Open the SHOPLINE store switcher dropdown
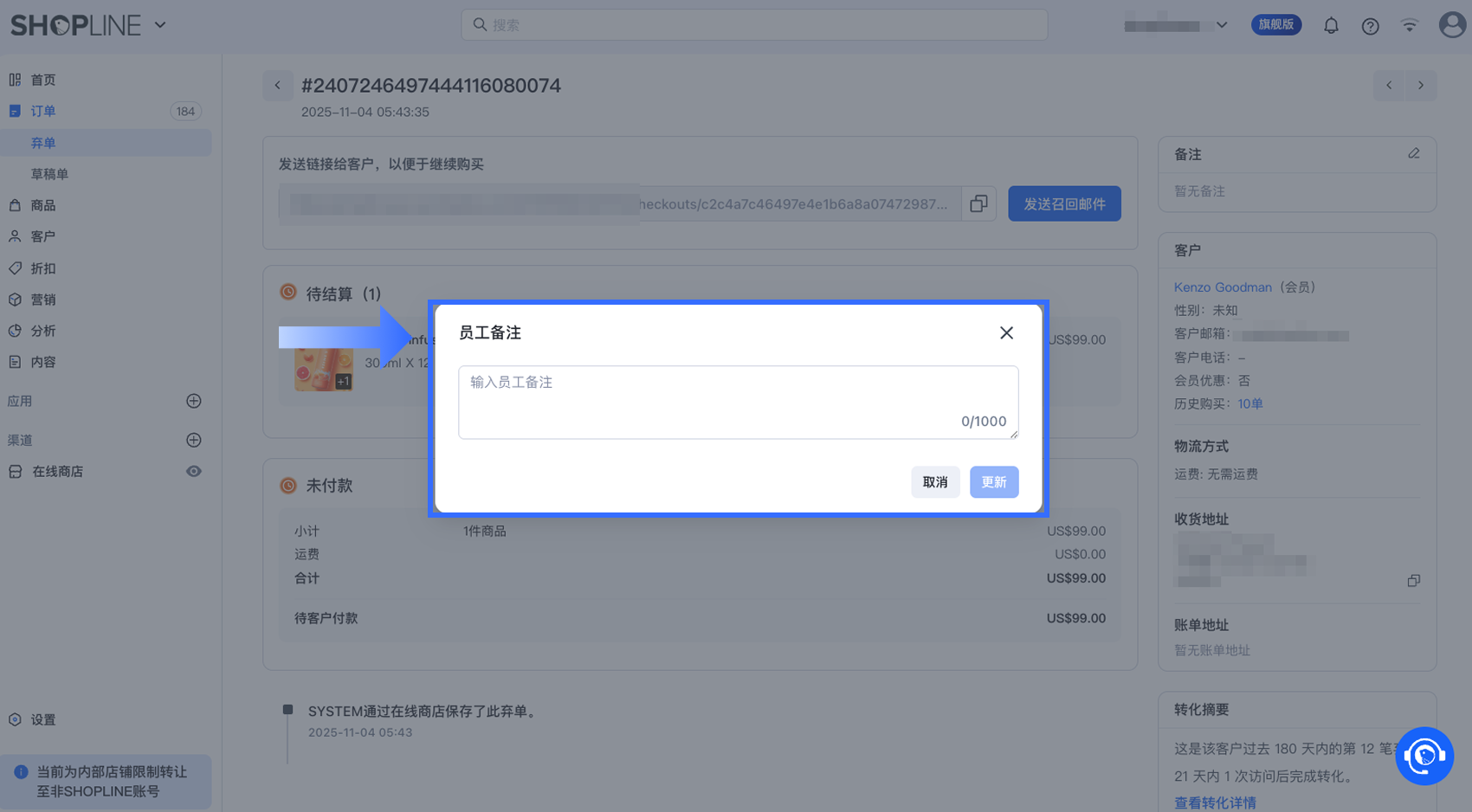This screenshot has height=812, width=1472. 160,25
